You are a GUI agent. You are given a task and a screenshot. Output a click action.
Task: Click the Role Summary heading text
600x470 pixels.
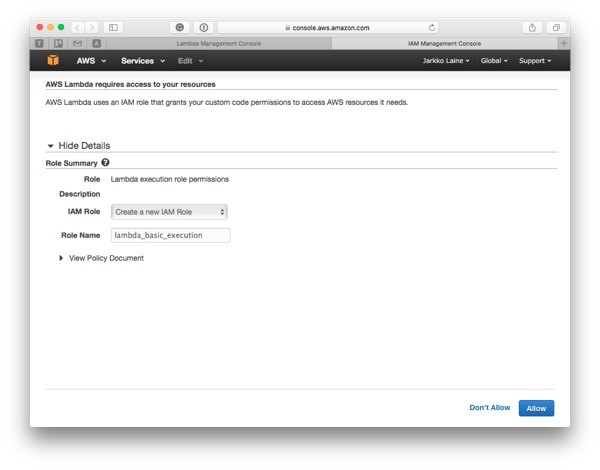tap(71, 163)
